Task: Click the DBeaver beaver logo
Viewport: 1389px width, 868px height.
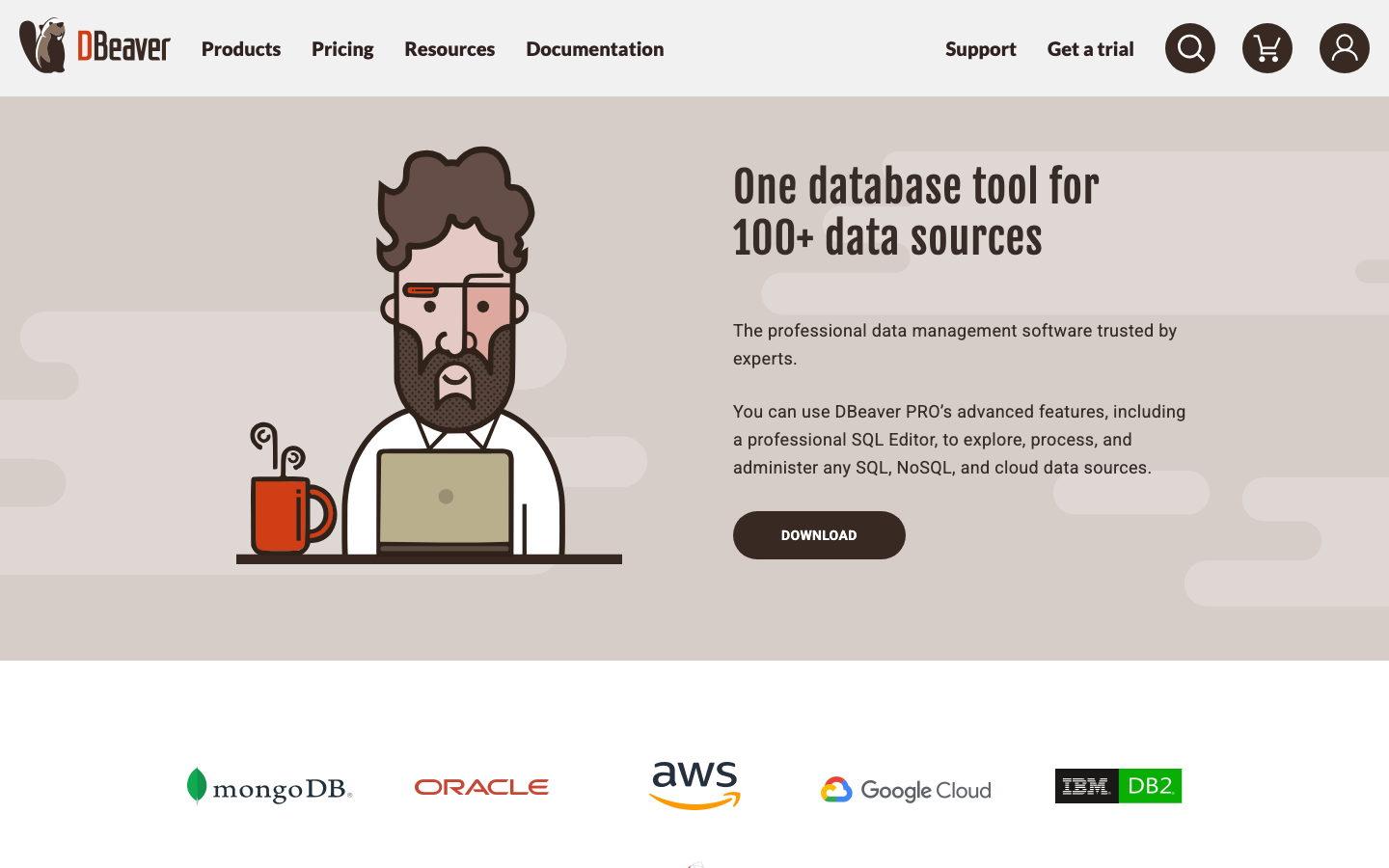Action: pyautogui.click(x=95, y=45)
